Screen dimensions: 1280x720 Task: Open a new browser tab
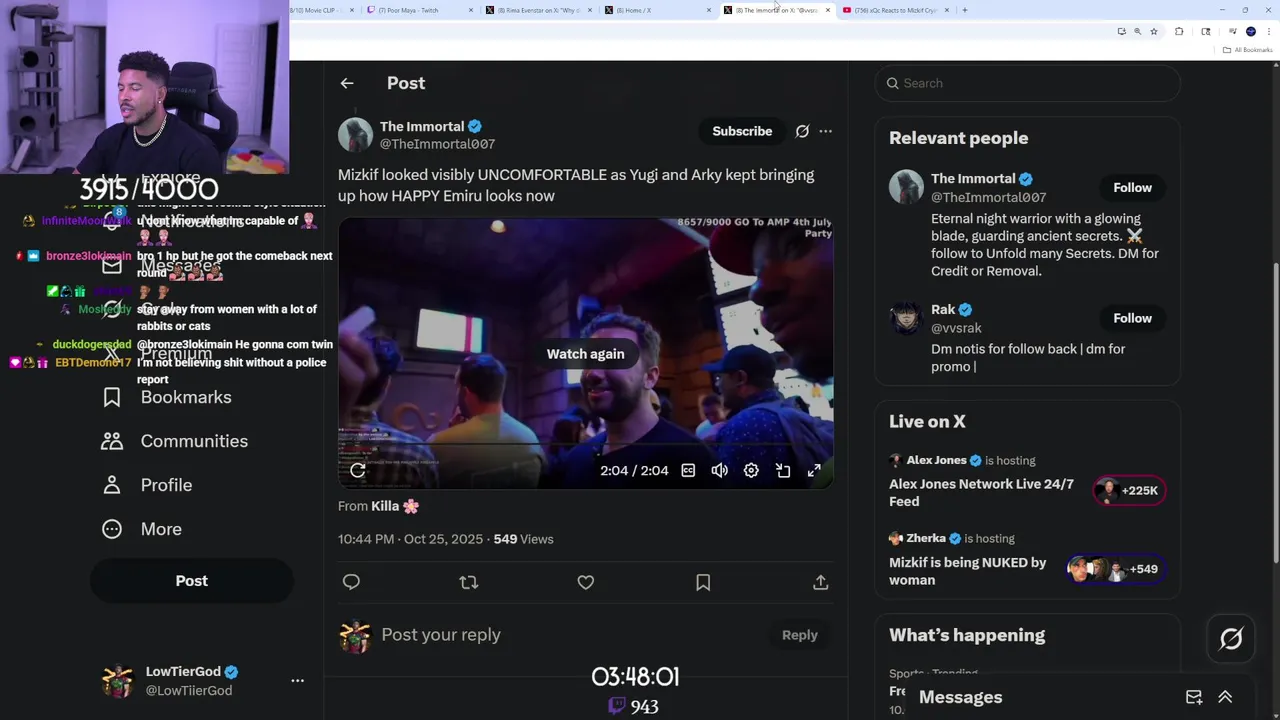964,10
